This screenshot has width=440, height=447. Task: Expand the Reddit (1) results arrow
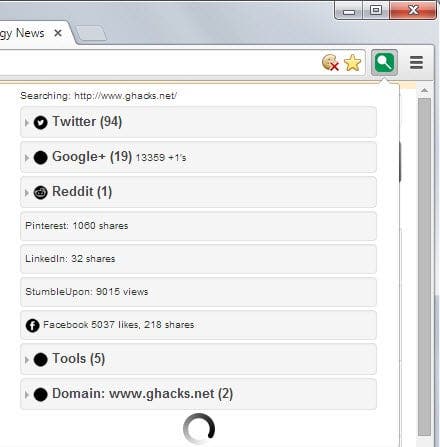click(x=27, y=192)
